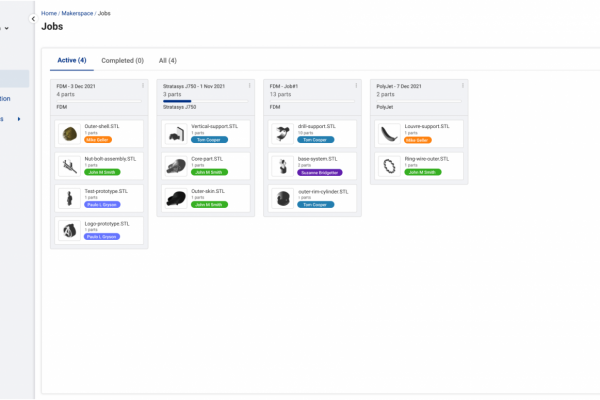Select the Active (4) tab

click(x=72, y=61)
